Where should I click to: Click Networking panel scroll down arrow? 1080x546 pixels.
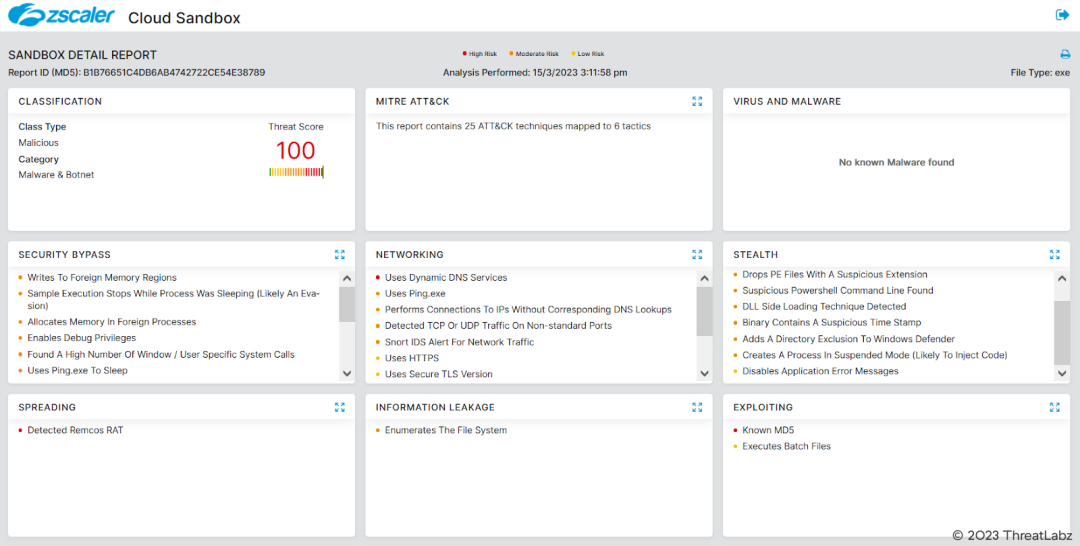[x=704, y=373]
